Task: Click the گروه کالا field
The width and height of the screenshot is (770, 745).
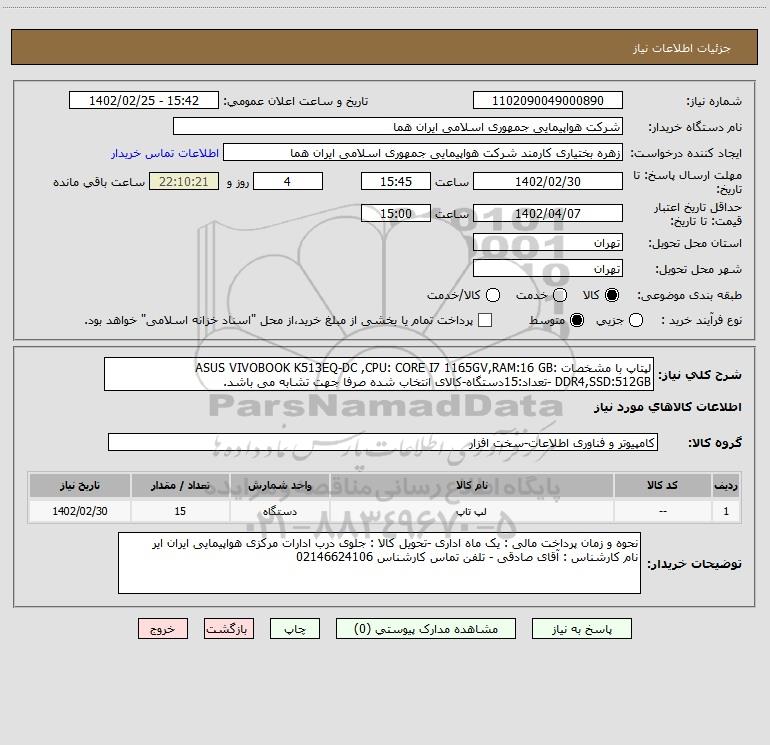Action: coord(382,442)
